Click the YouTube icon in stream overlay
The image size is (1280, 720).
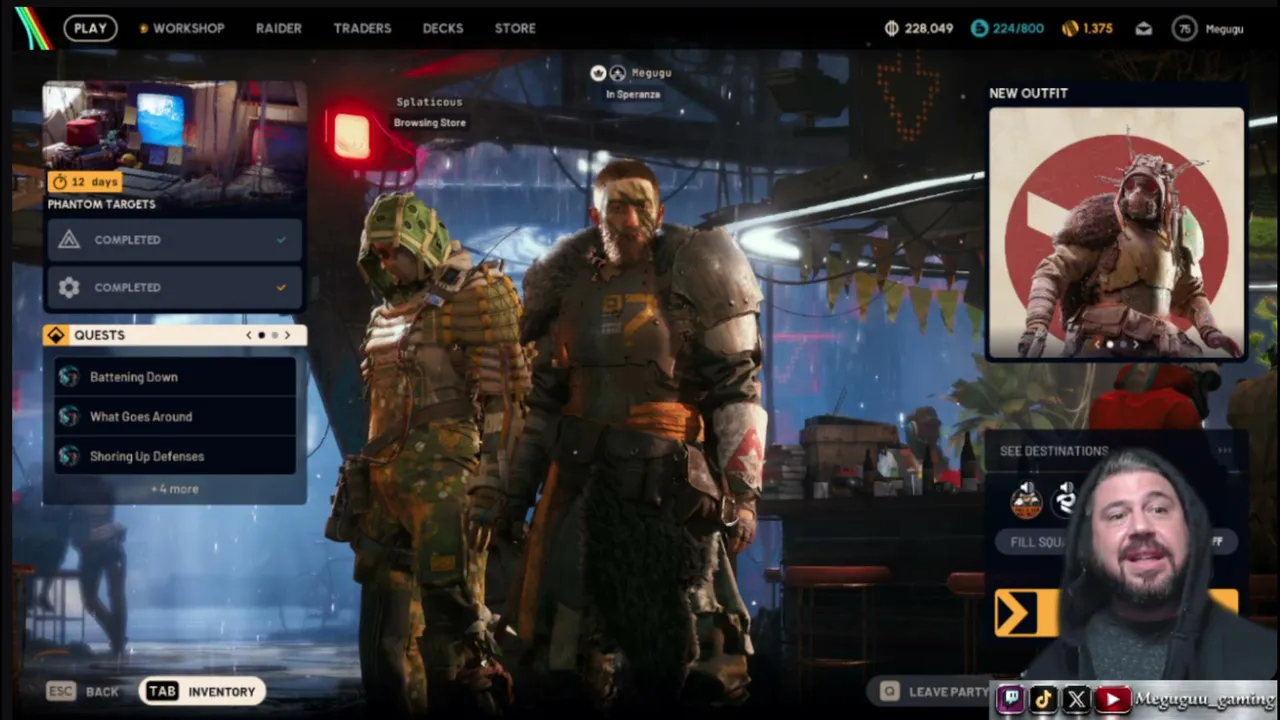coord(1112,699)
